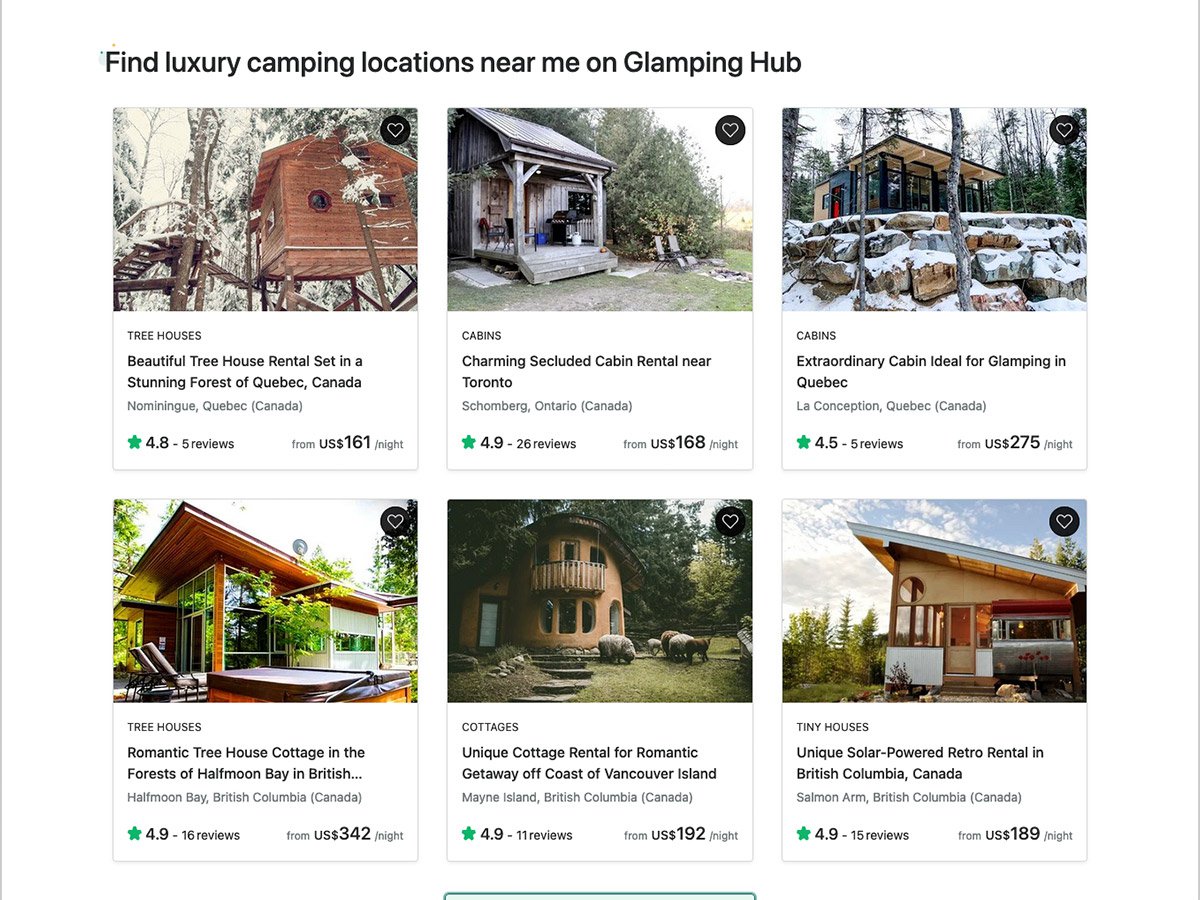Favorite the Nominingue tree house listing heart
The image size is (1200, 900).
coord(395,130)
